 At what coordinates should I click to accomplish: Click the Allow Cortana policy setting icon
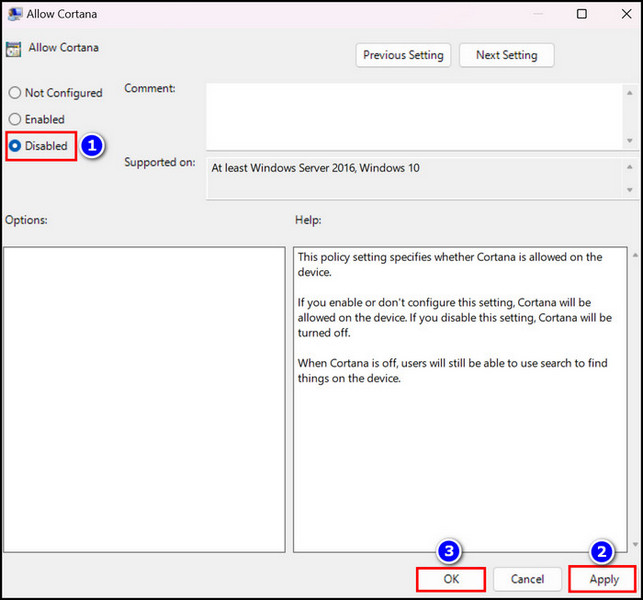(13, 49)
